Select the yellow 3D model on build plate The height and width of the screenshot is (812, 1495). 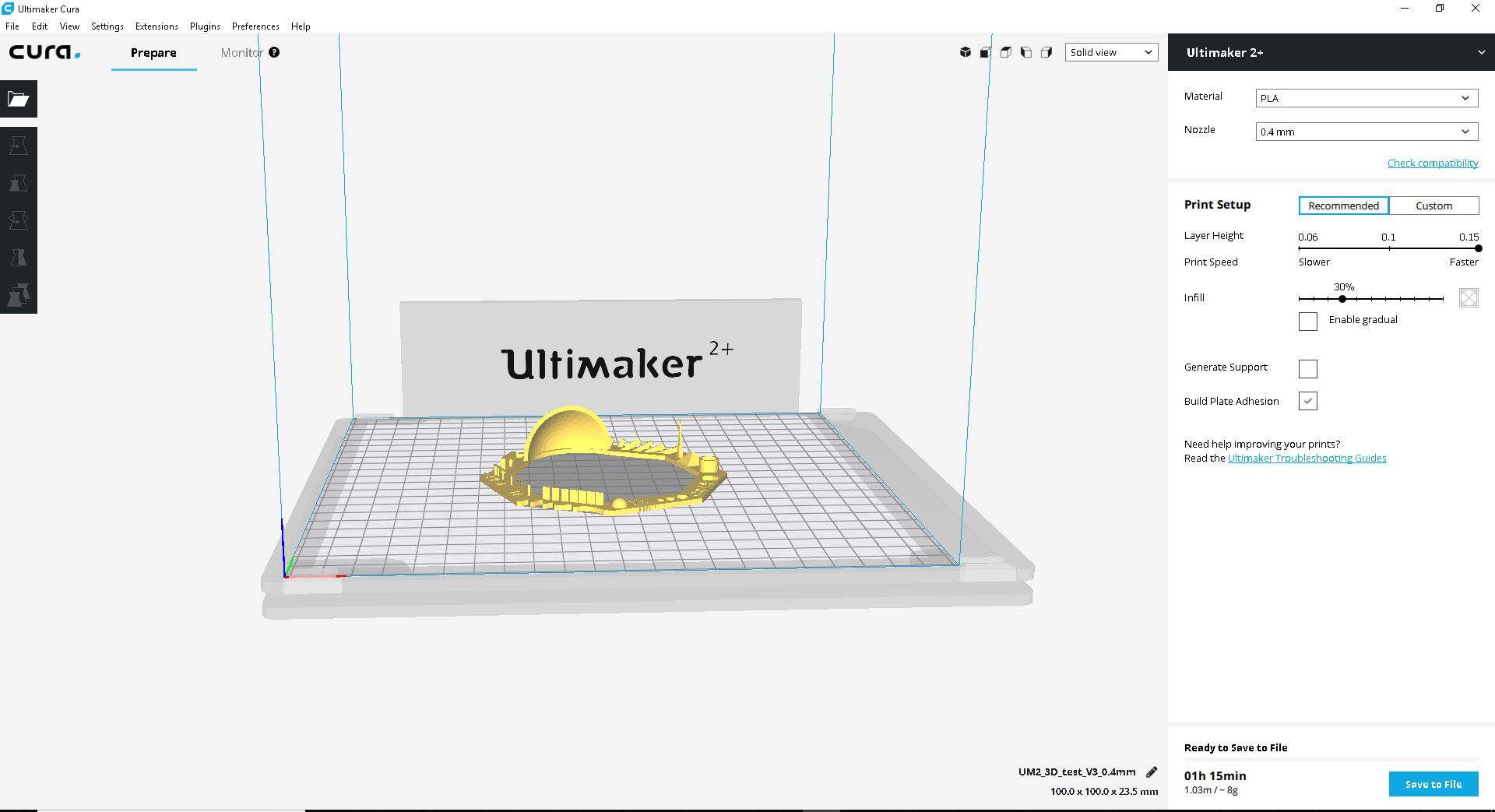[603, 462]
